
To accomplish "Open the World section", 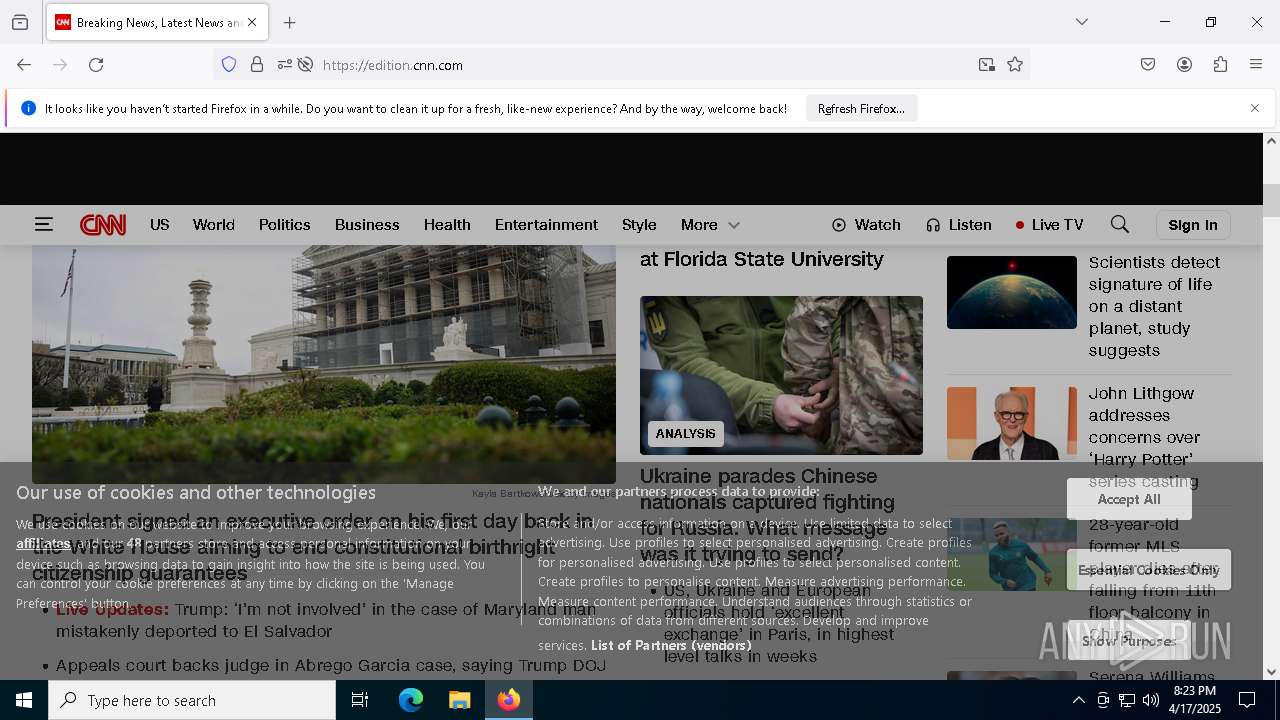I will pos(214,225).
